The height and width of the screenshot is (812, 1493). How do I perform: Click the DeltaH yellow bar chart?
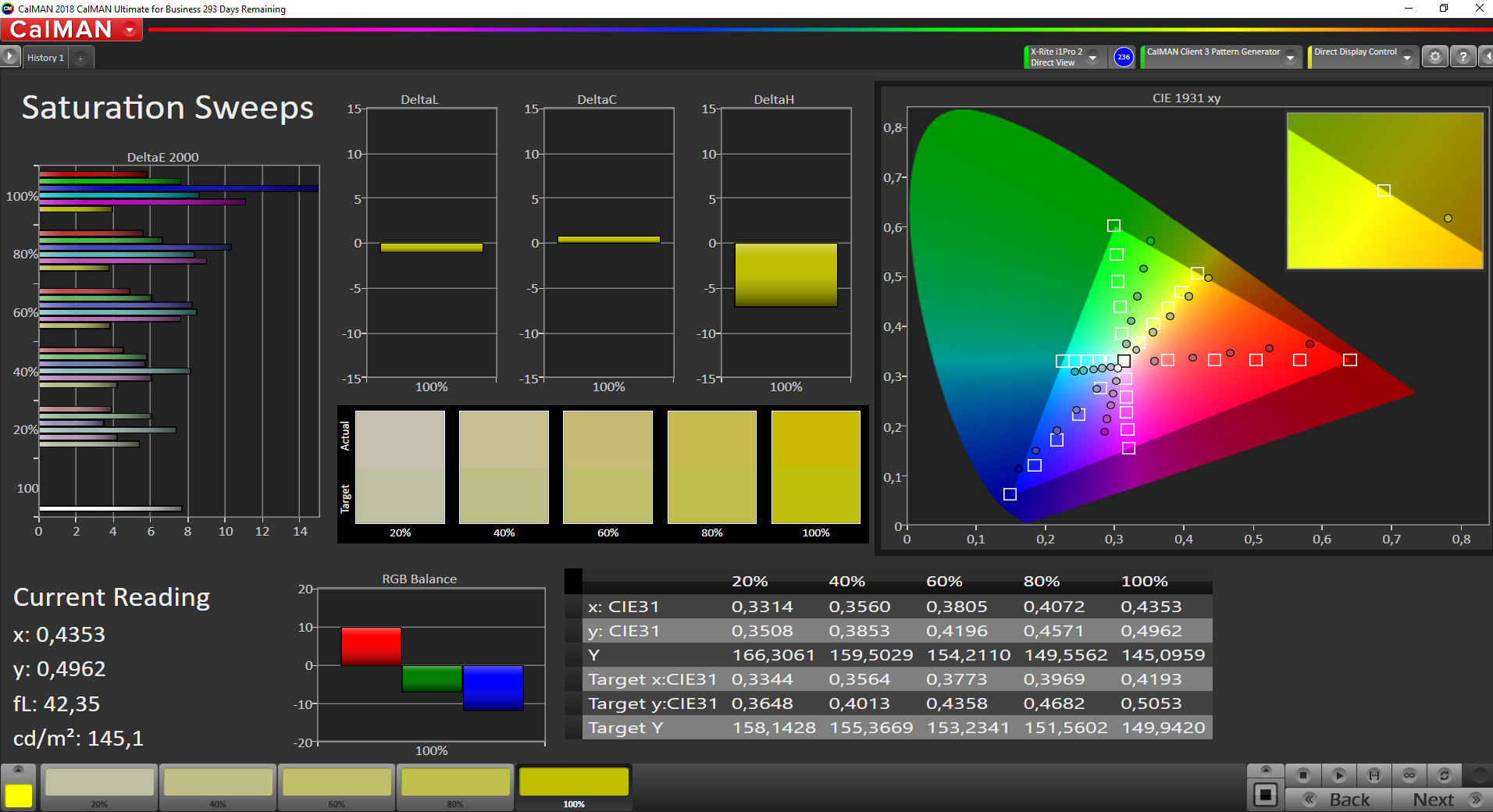click(786, 275)
